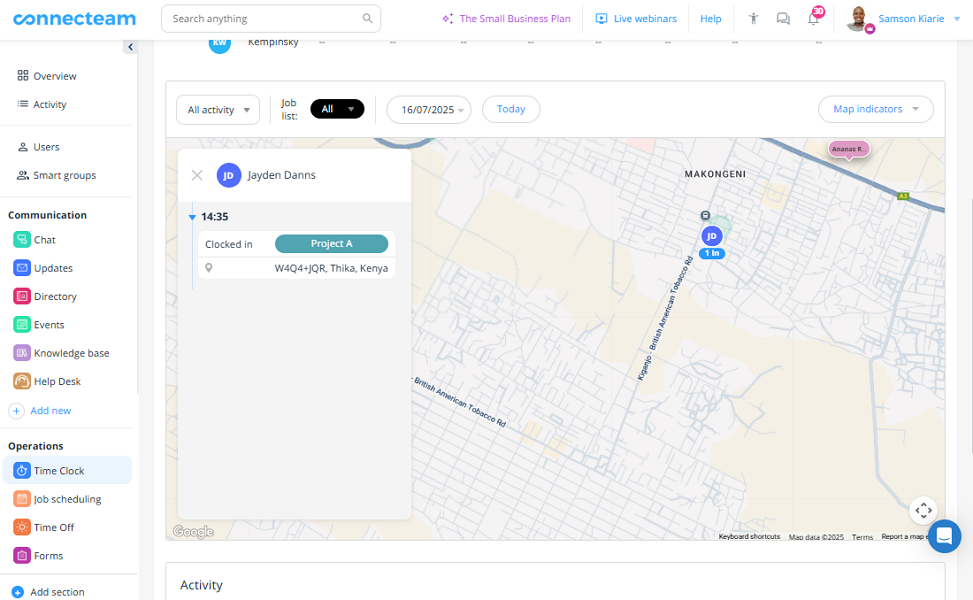
Task: Collapse the 14:35 clock-in entry
Action: coord(193,216)
